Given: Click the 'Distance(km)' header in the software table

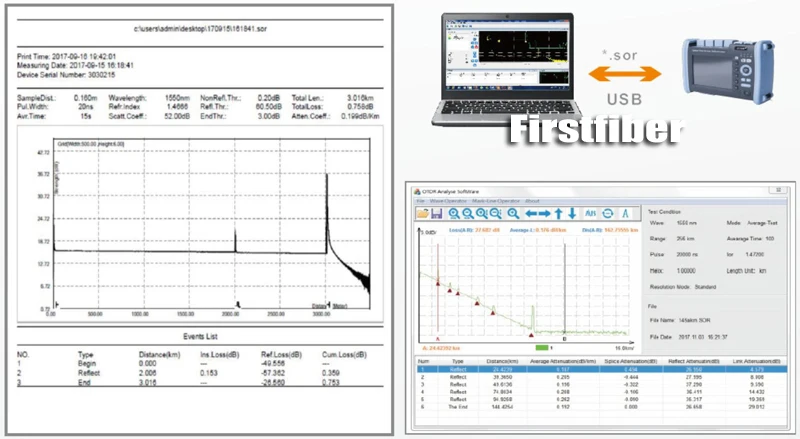Looking at the screenshot, I should coord(502,361).
